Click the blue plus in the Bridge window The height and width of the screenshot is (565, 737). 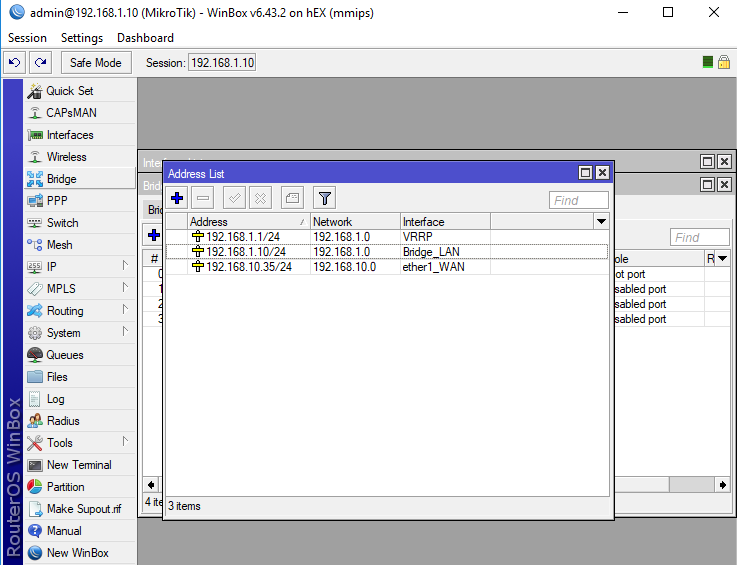coord(154,235)
